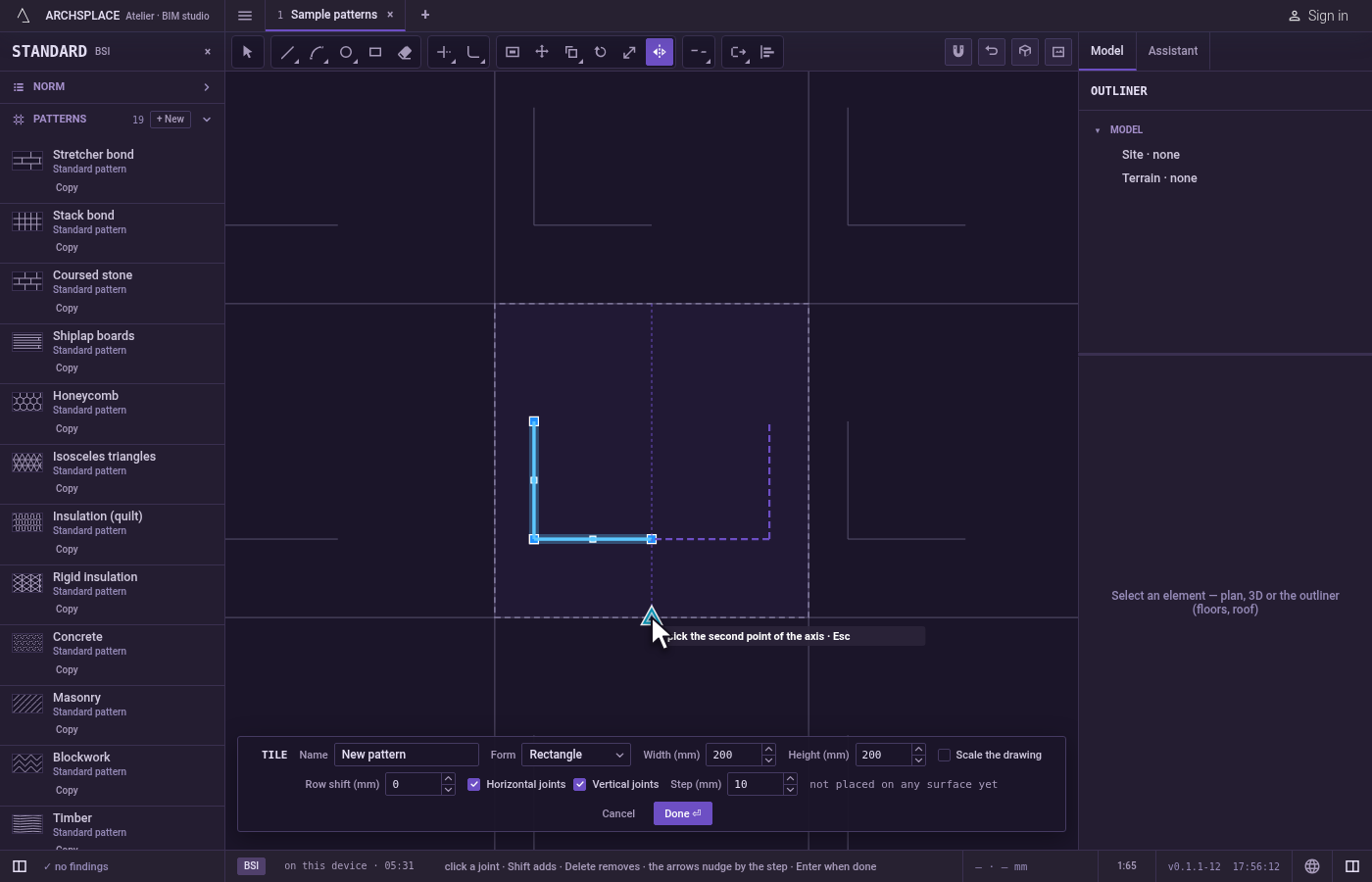
Task: Collapse the PATTERNS section chevron
Action: tap(207, 120)
